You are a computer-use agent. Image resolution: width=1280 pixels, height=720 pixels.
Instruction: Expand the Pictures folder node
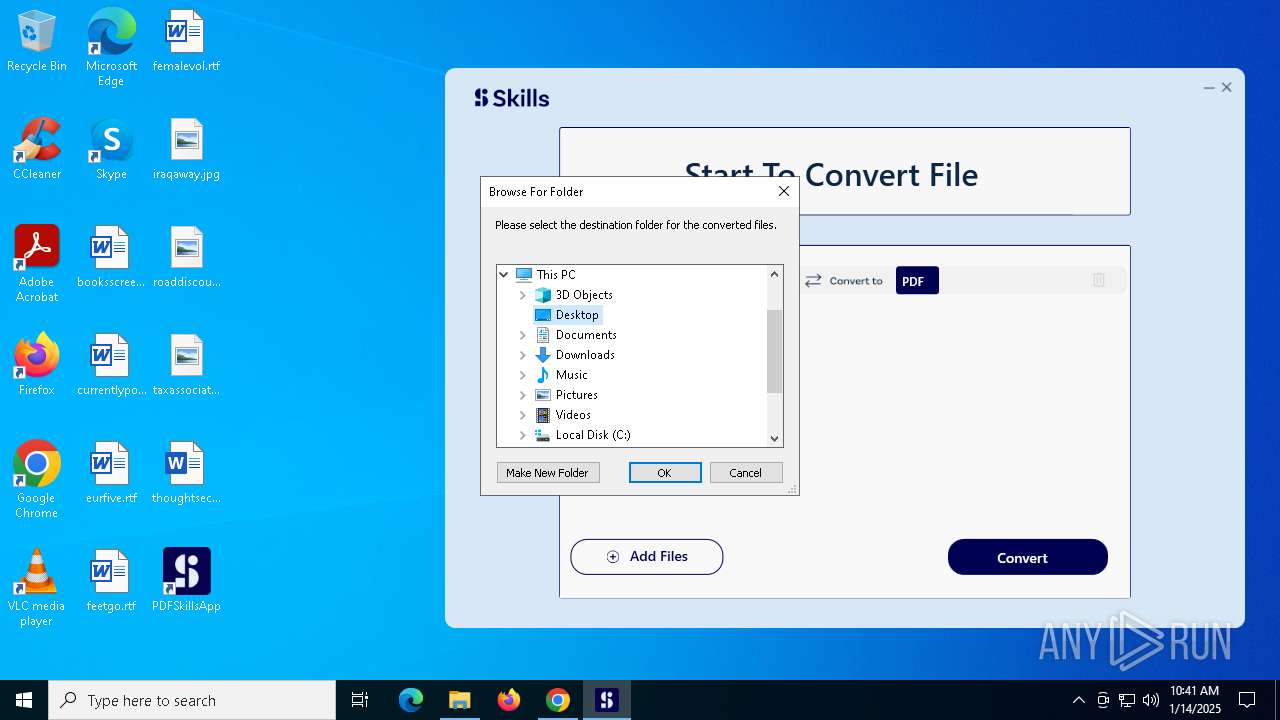pyautogui.click(x=522, y=395)
